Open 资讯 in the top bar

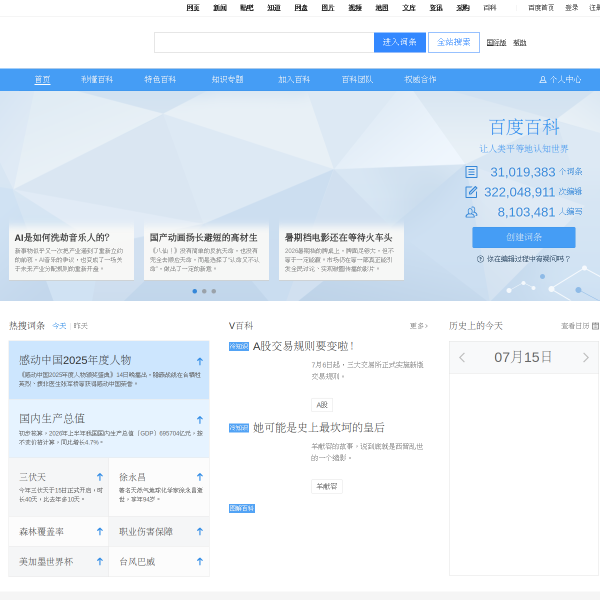point(436,8)
